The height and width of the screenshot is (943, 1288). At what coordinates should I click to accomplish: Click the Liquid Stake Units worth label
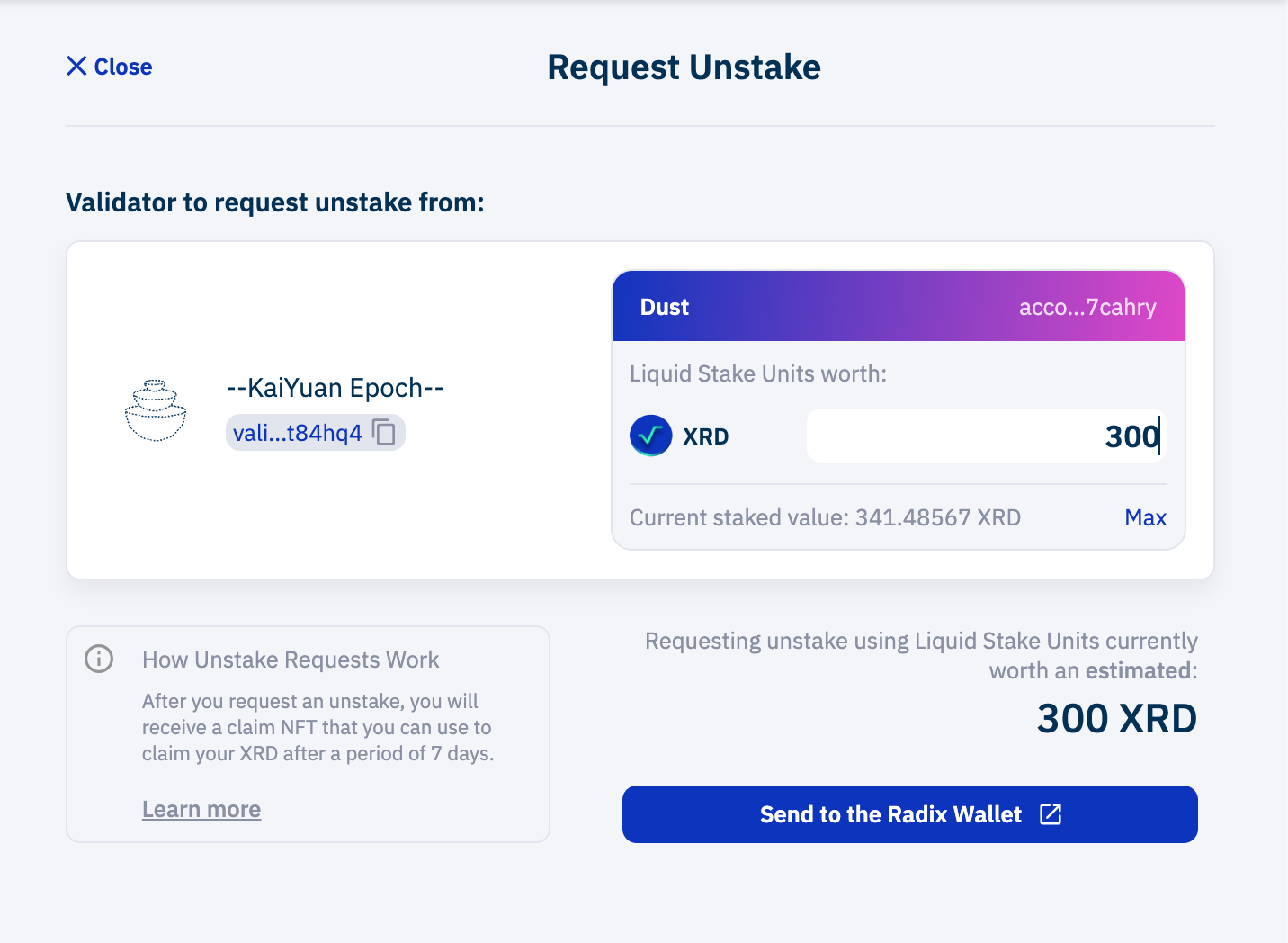coord(757,373)
